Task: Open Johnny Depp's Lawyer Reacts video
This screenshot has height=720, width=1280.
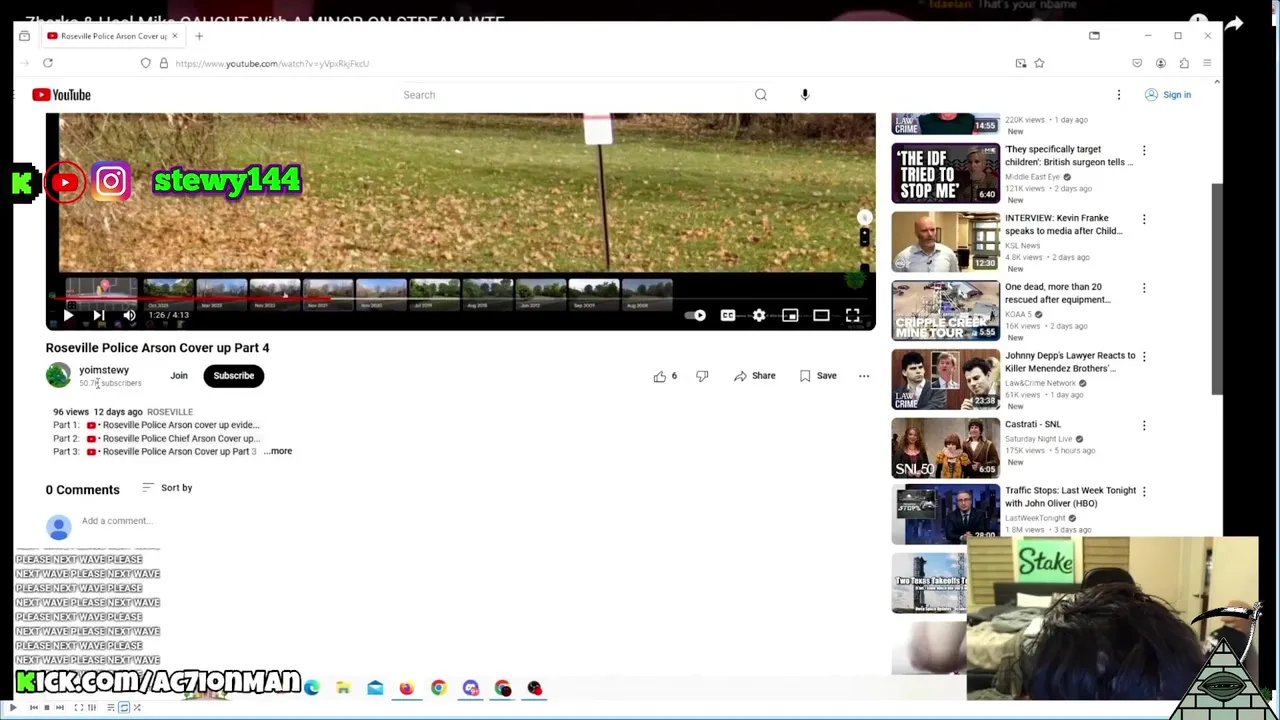Action: pos(945,380)
